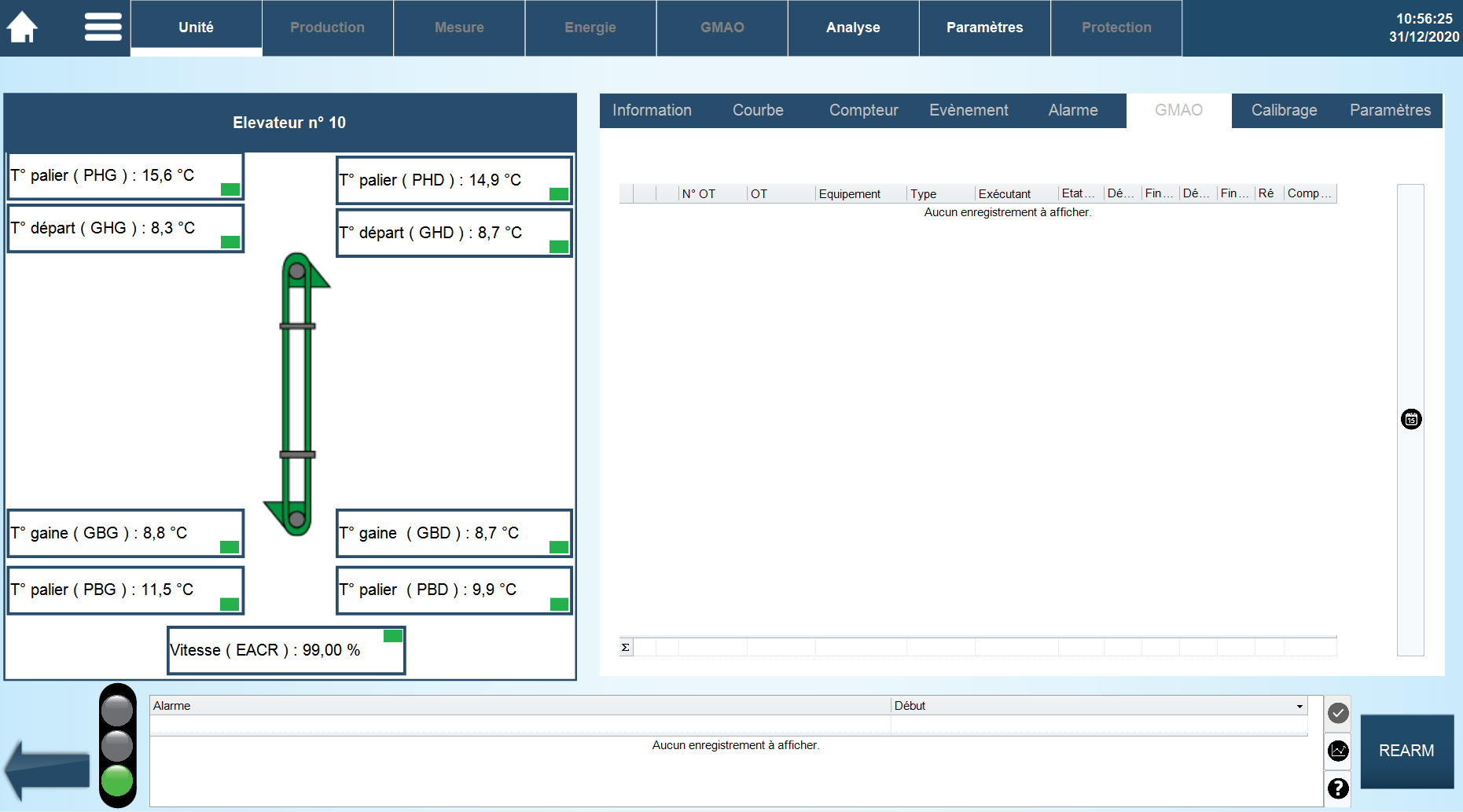Image resolution: width=1463 pixels, height=812 pixels.
Task: Click the vertical date range slider bar
Action: tap(1410, 314)
